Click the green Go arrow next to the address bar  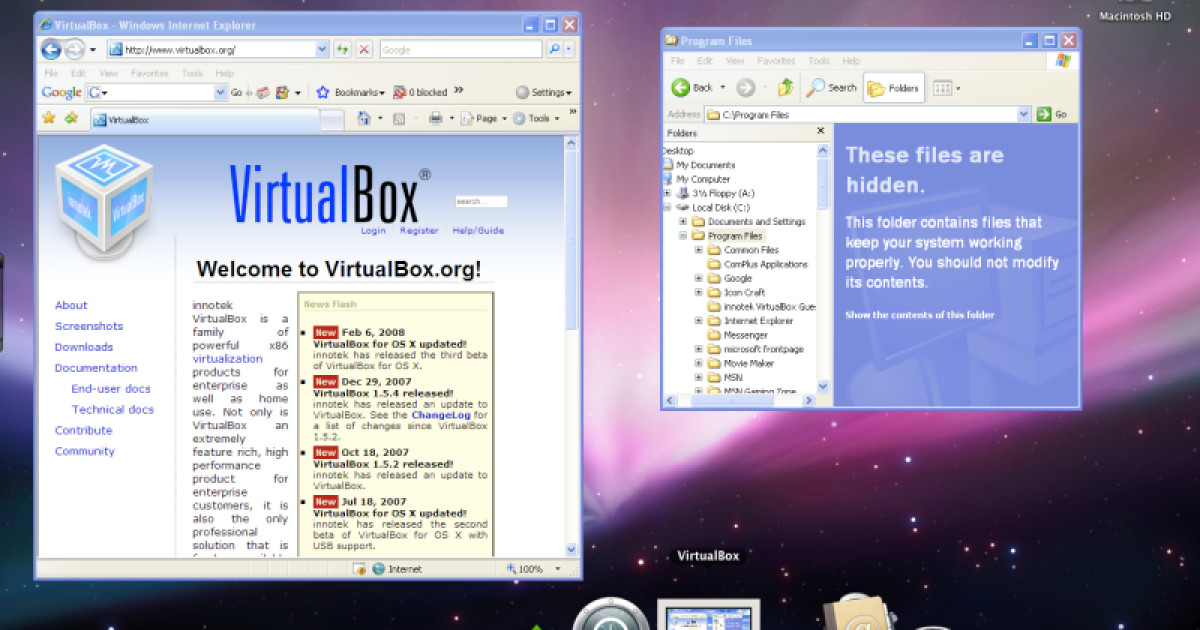(x=1043, y=113)
